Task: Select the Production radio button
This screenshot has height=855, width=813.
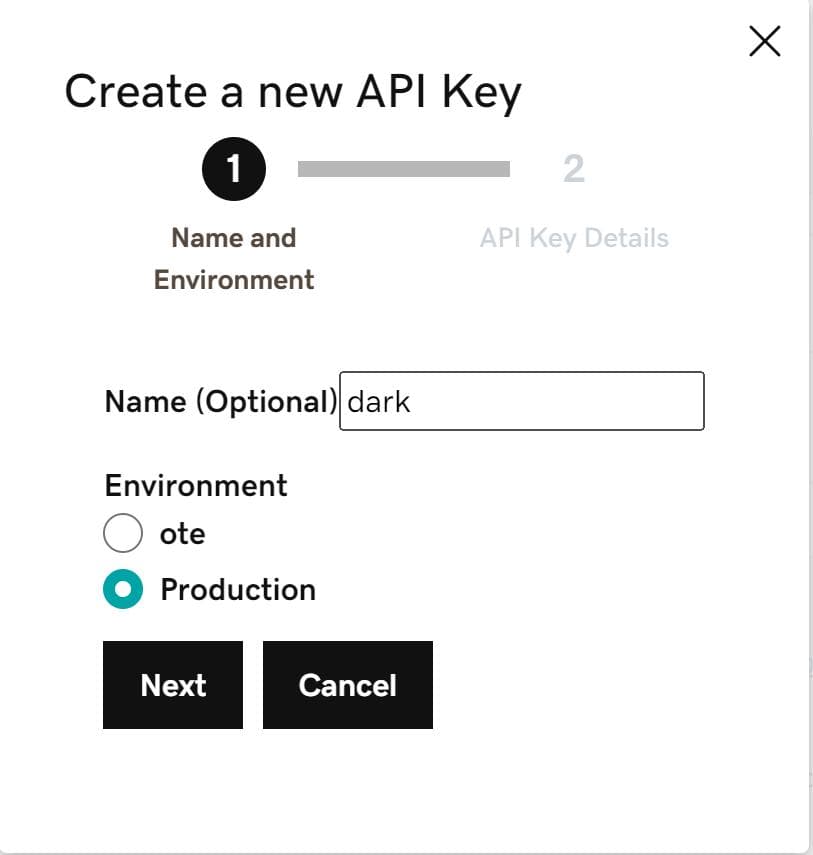Action: click(x=123, y=589)
